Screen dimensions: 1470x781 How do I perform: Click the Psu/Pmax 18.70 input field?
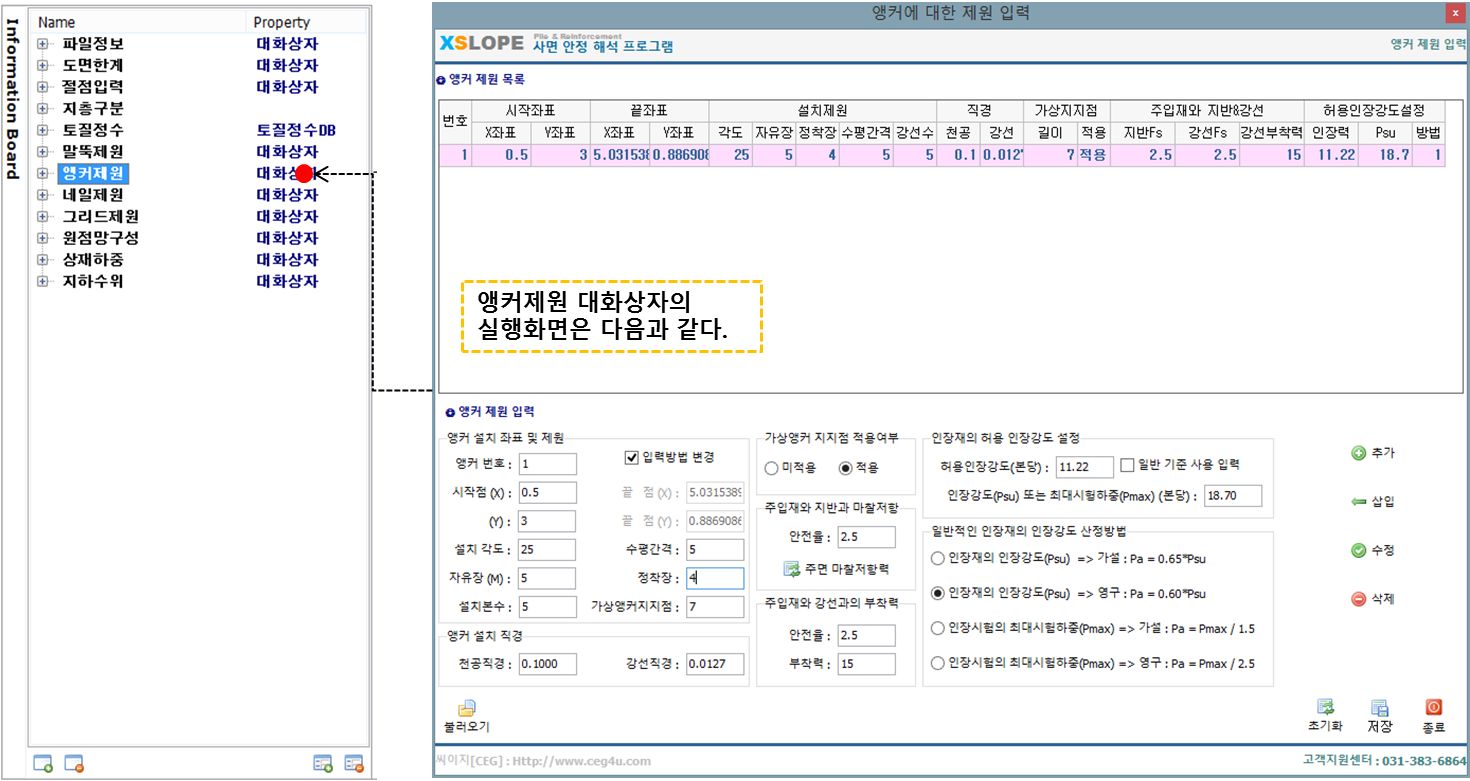tap(1233, 496)
